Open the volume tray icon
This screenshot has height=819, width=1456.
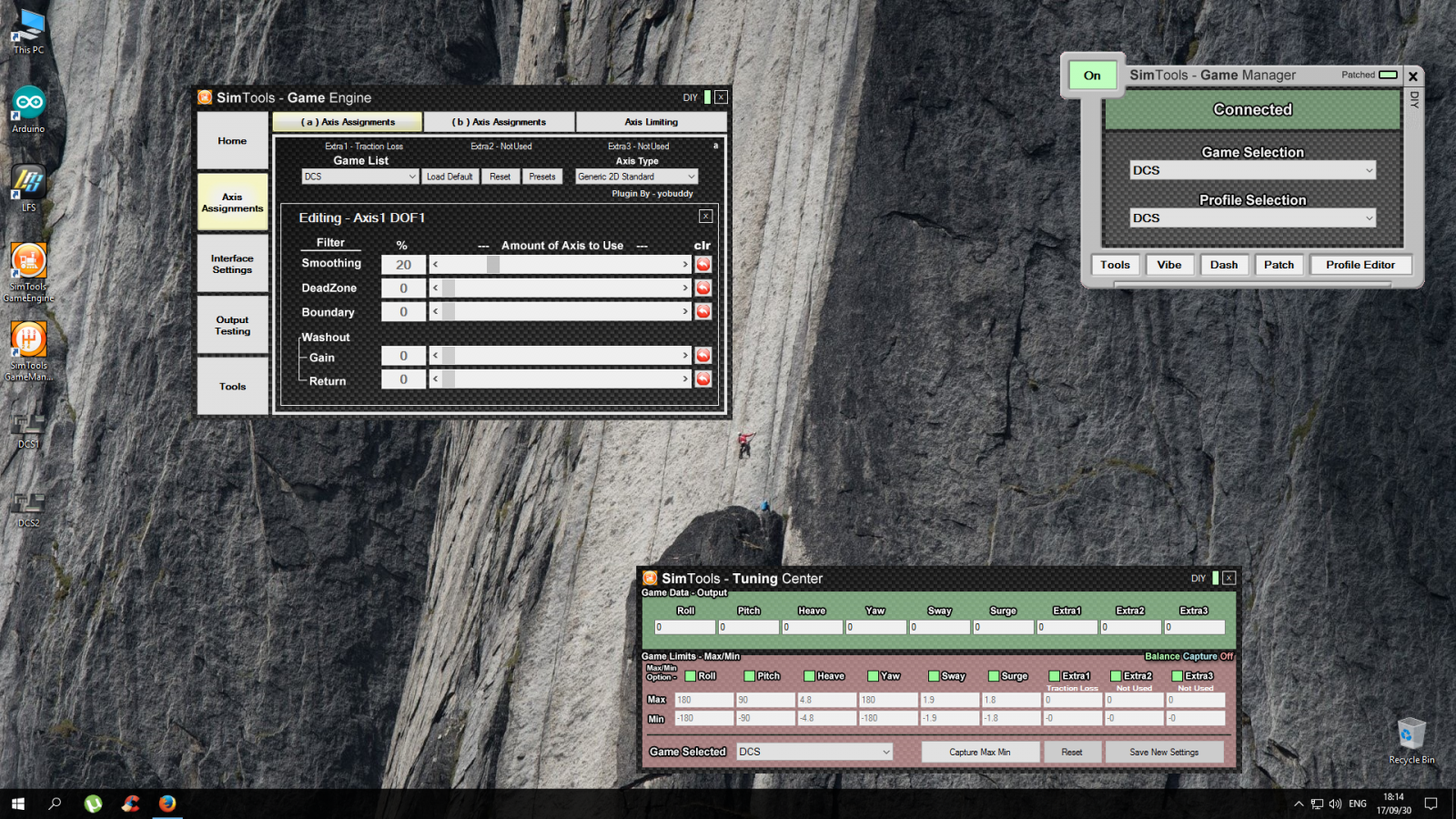pos(1335,804)
